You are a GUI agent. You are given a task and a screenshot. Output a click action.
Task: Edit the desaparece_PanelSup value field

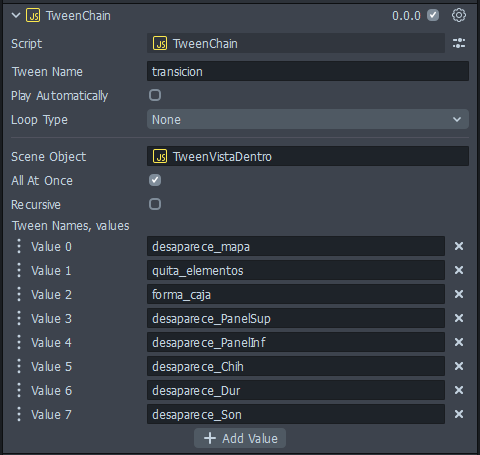[296, 318]
